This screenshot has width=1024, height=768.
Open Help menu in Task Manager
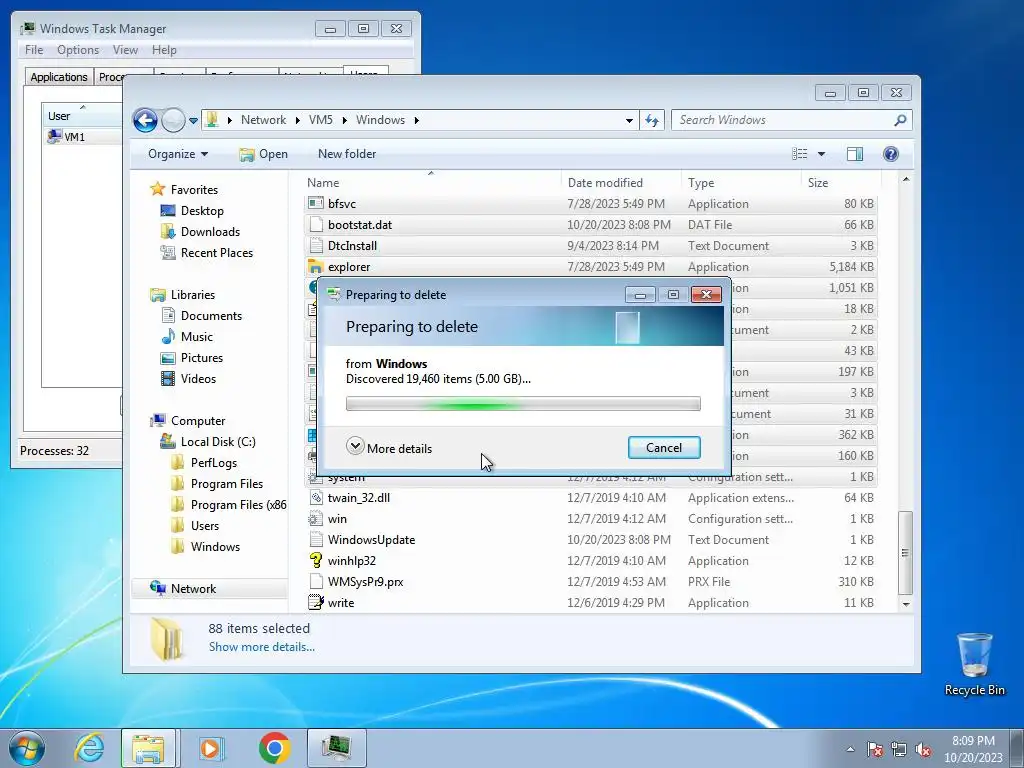coord(164,50)
